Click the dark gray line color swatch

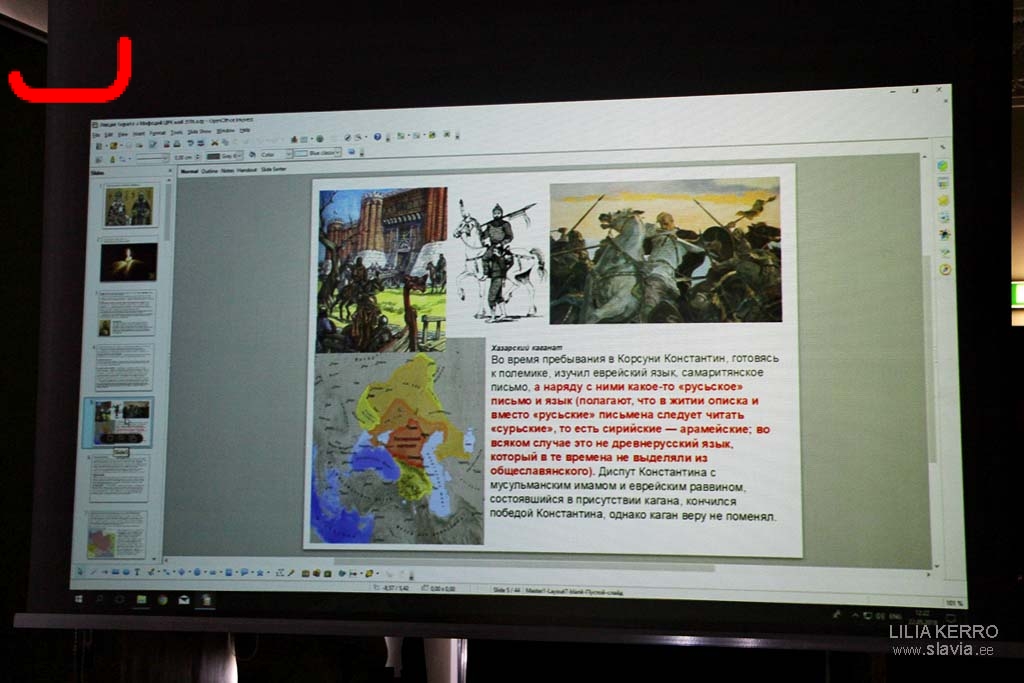click(213, 157)
